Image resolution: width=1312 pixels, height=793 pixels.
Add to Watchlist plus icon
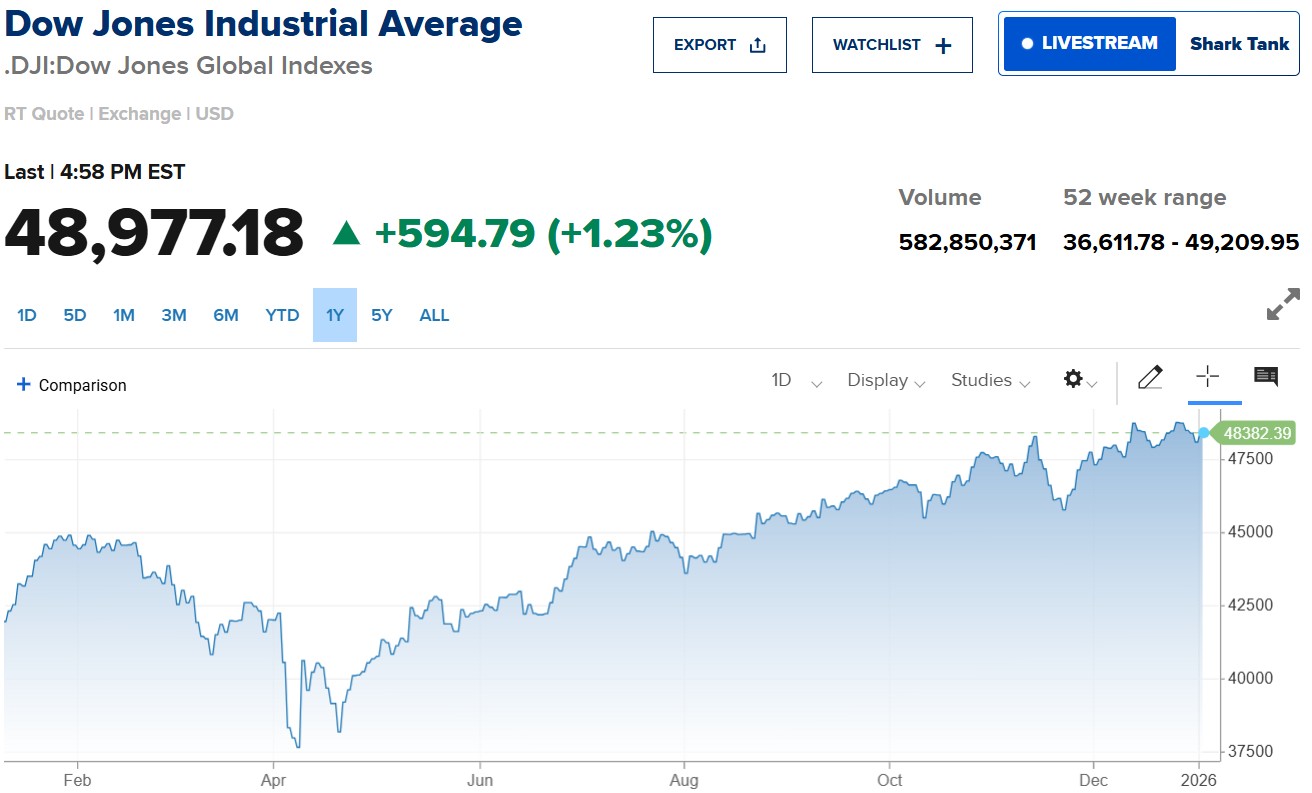tap(943, 45)
